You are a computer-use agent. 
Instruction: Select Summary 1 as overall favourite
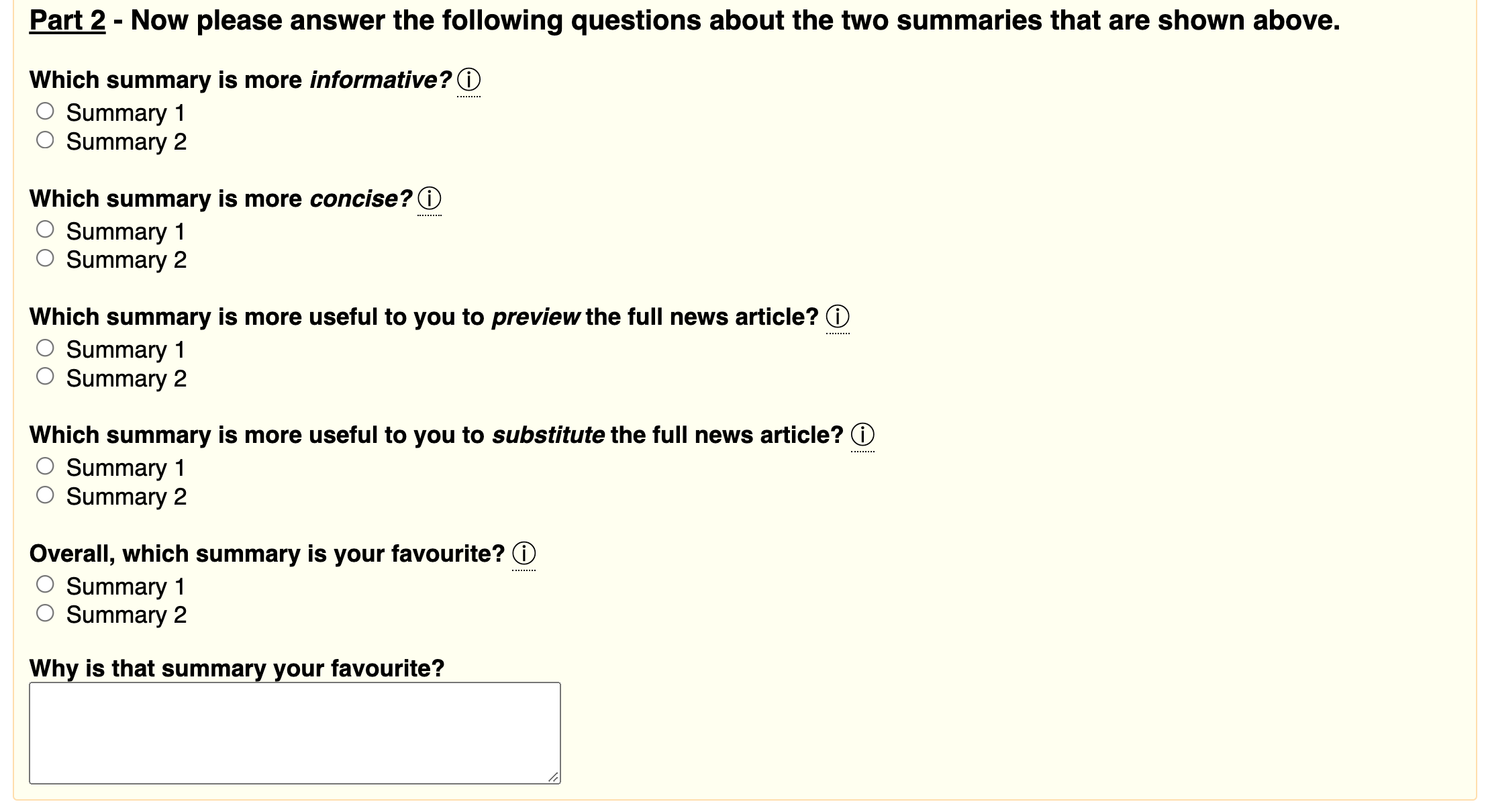pyautogui.click(x=45, y=585)
